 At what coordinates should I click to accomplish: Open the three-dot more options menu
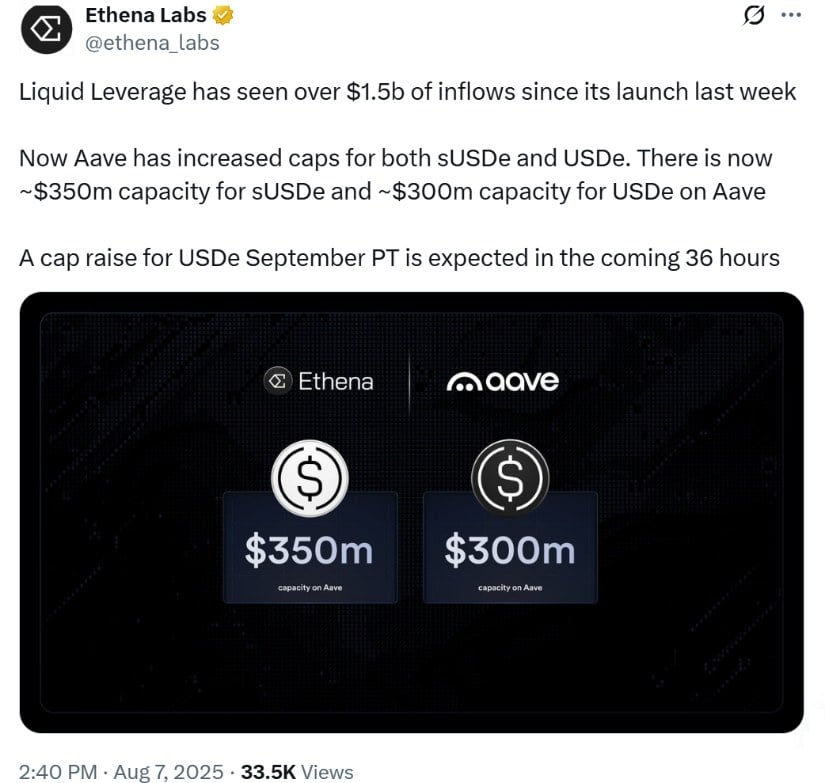pyautogui.click(x=791, y=15)
